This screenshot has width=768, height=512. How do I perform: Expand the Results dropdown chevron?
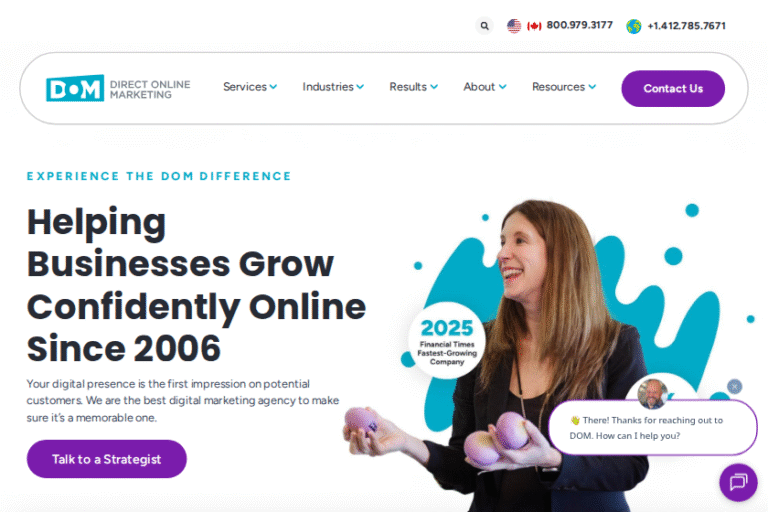tap(434, 87)
